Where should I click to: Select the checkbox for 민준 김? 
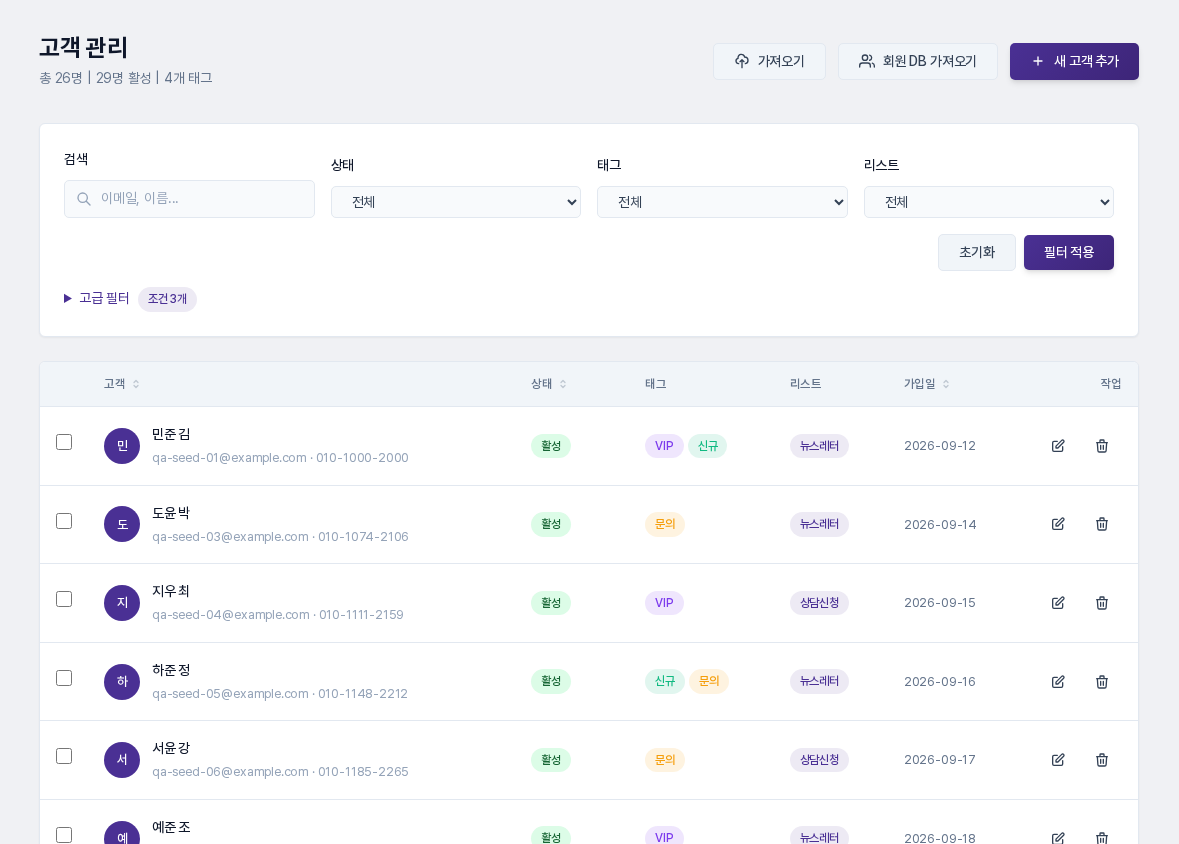point(64,442)
